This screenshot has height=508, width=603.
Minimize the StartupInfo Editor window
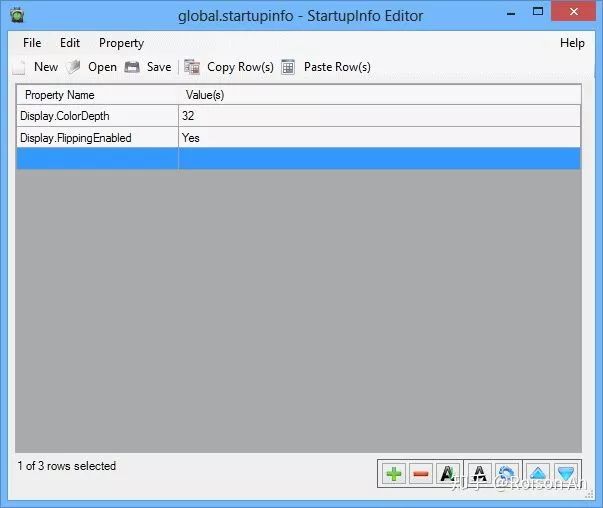(511, 13)
